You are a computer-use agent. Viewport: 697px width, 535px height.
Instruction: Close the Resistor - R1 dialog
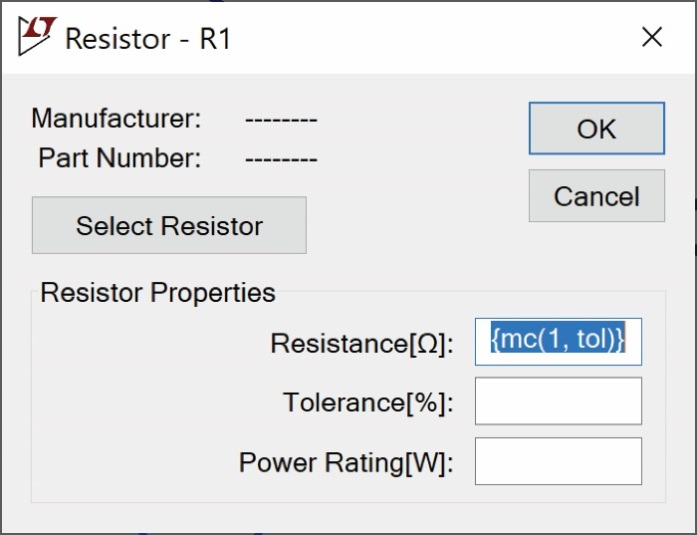(x=652, y=38)
